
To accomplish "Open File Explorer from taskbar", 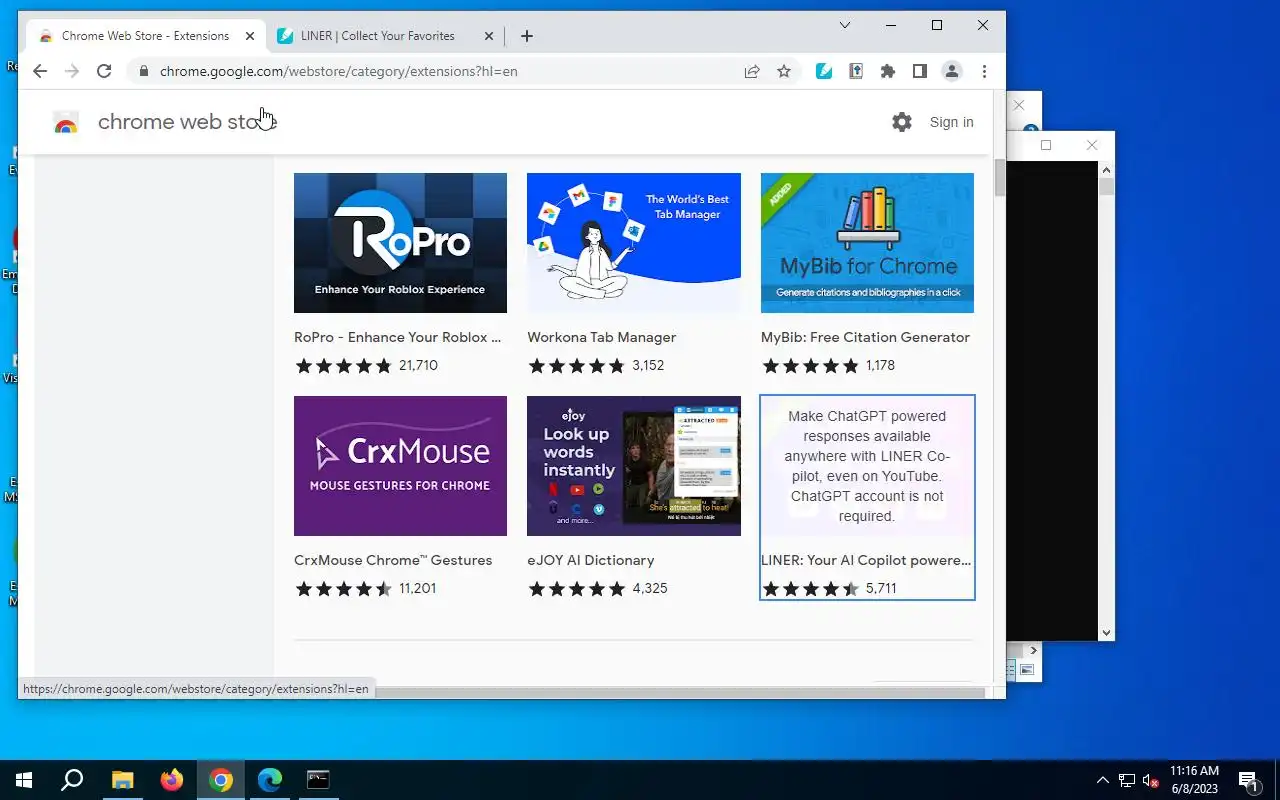I will pos(122,780).
